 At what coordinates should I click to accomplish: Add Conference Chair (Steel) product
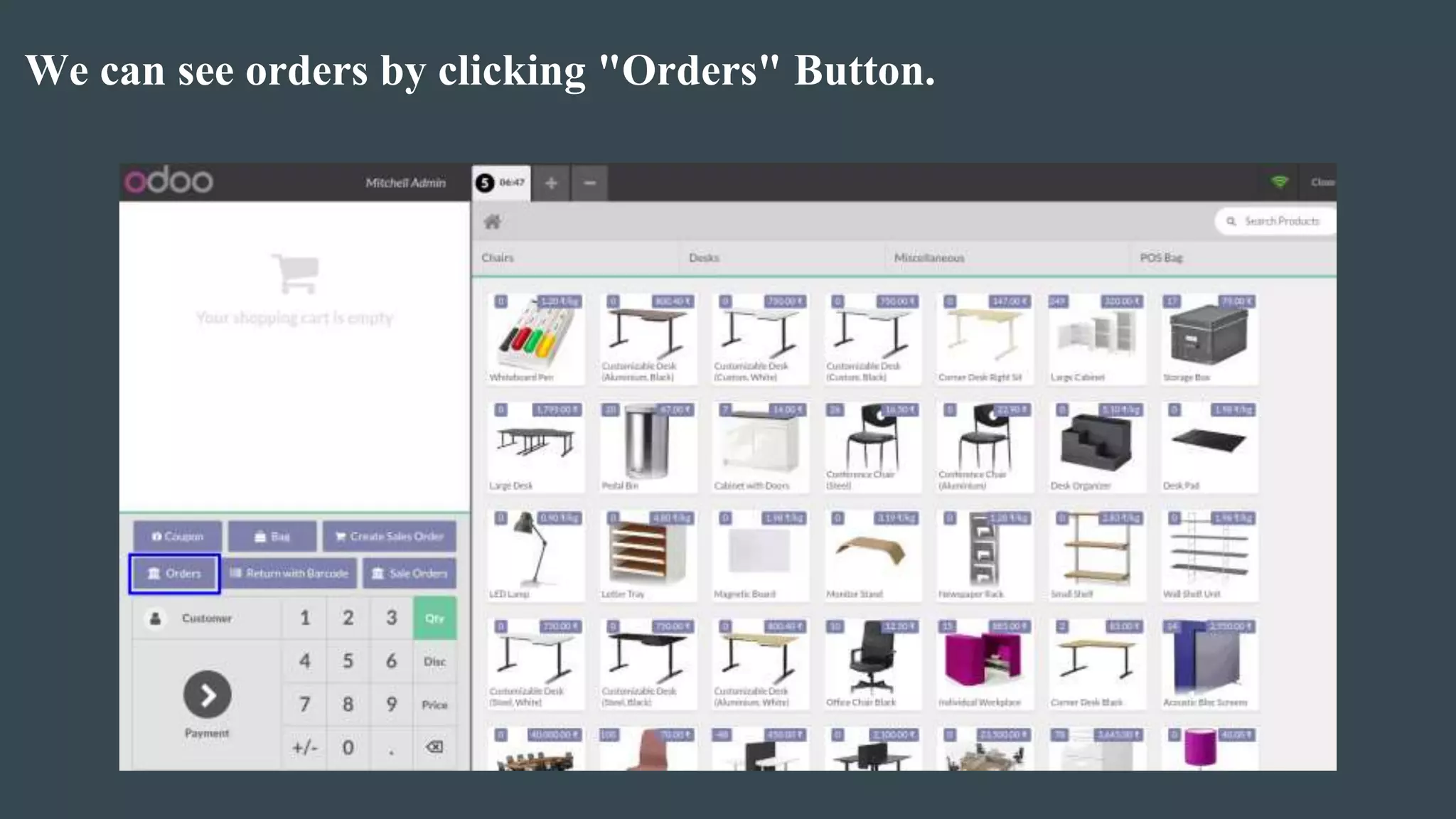click(x=873, y=446)
